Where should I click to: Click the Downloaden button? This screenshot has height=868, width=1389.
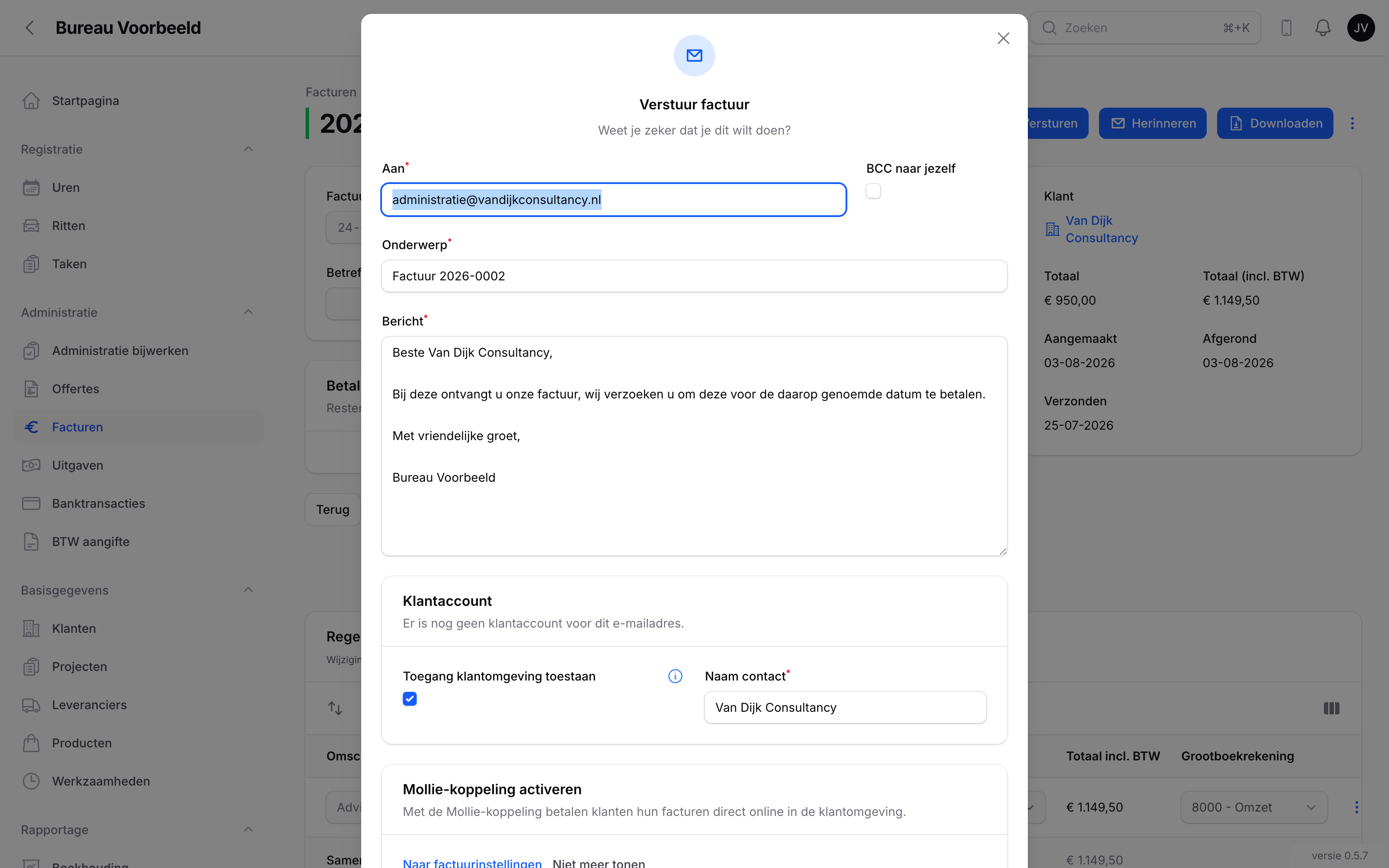point(1275,123)
